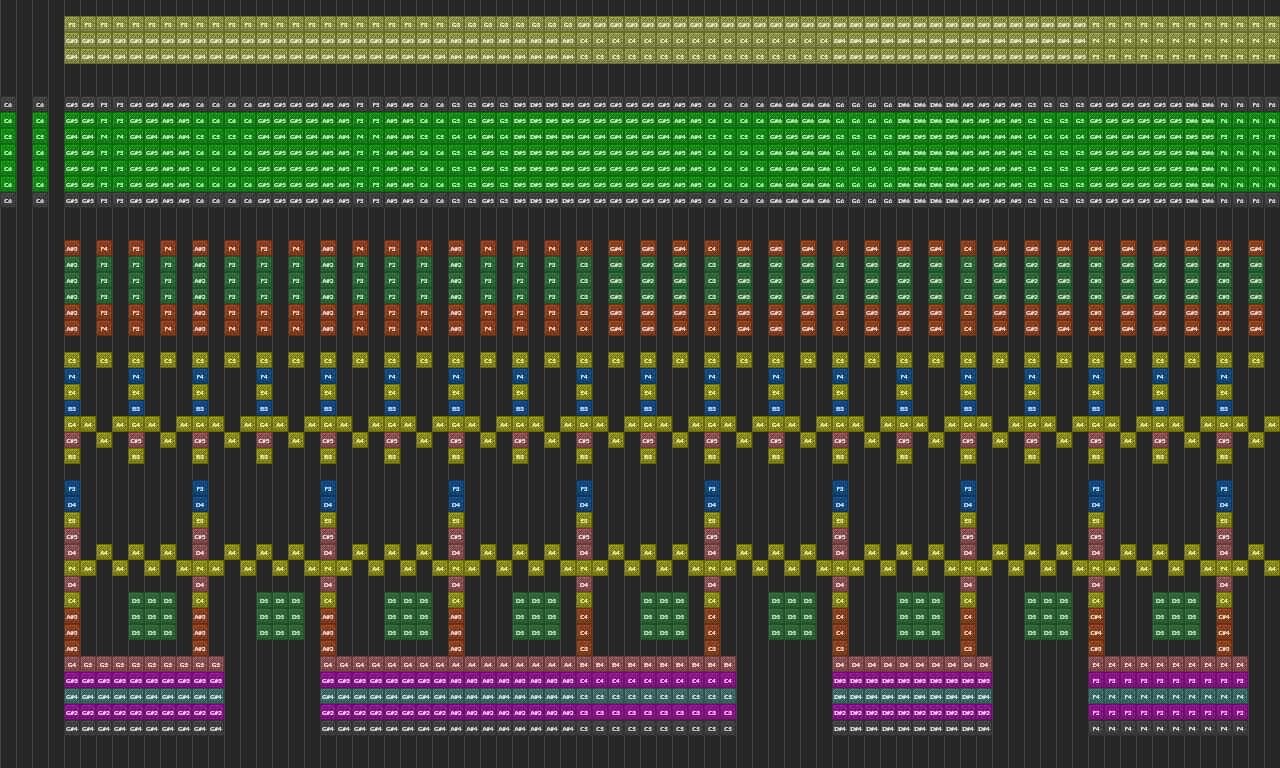The width and height of the screenshot is (1280, 768).
Task: Click the first orange A#3 note block
Action: (72, 248)
